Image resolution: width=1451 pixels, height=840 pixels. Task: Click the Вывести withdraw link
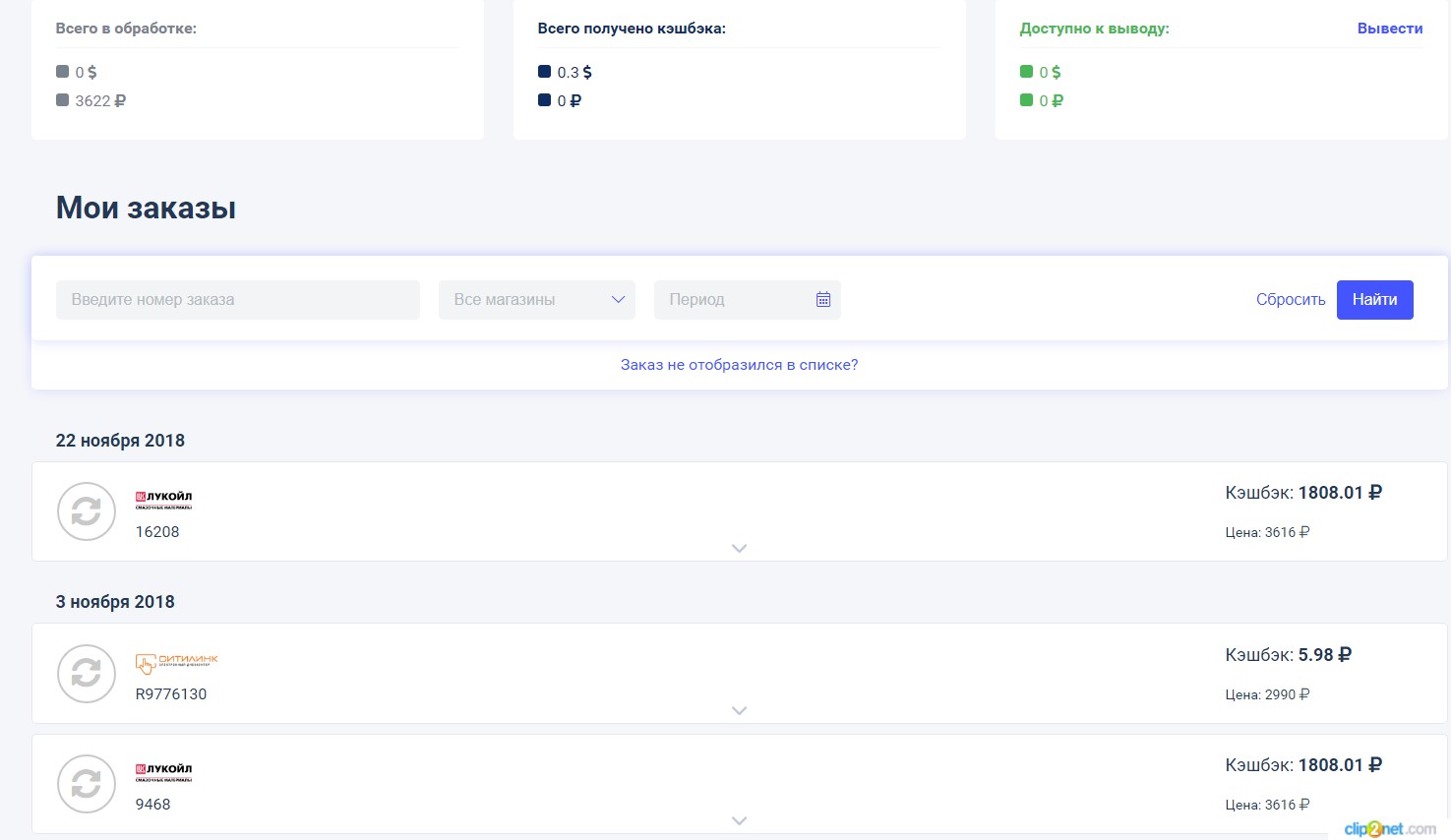pos(1390,29)
